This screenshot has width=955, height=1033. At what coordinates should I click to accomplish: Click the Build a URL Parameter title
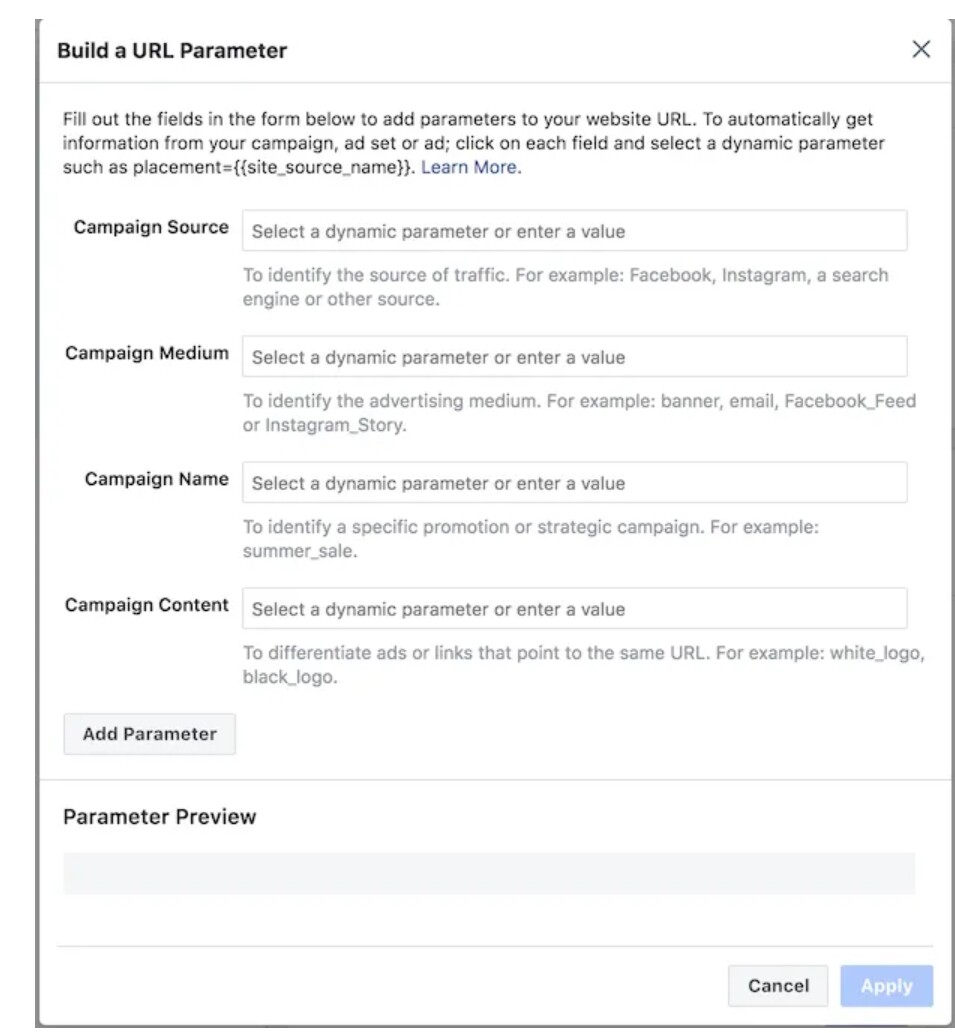coord(172,51)
